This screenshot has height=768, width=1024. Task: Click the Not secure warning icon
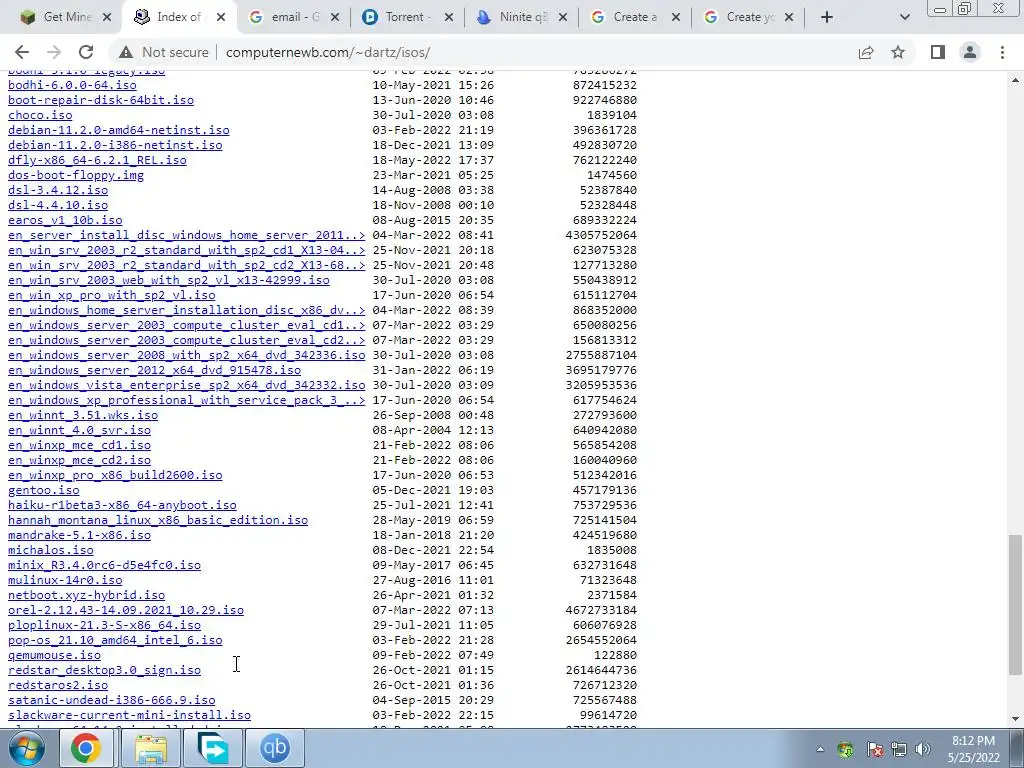pos(126,52)
